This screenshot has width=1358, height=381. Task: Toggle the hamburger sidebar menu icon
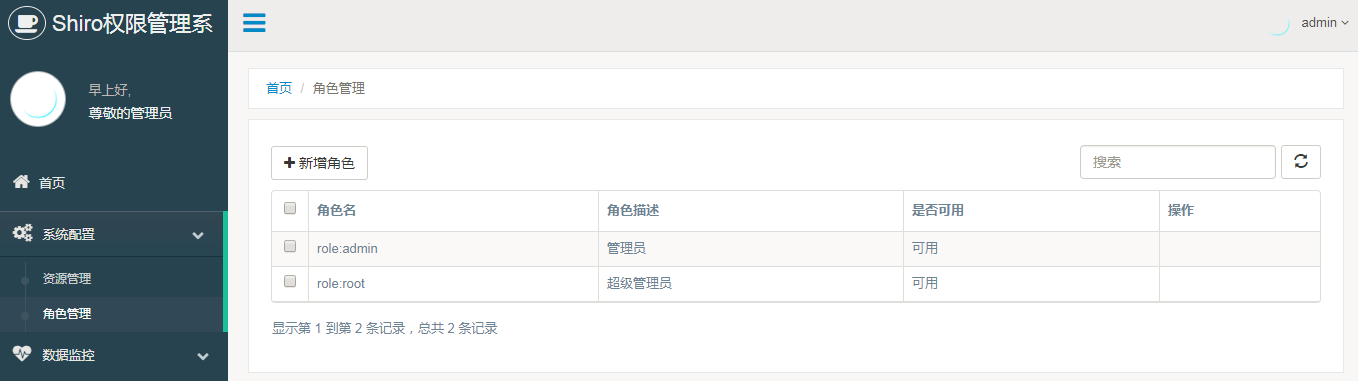(x=254, y=23)
